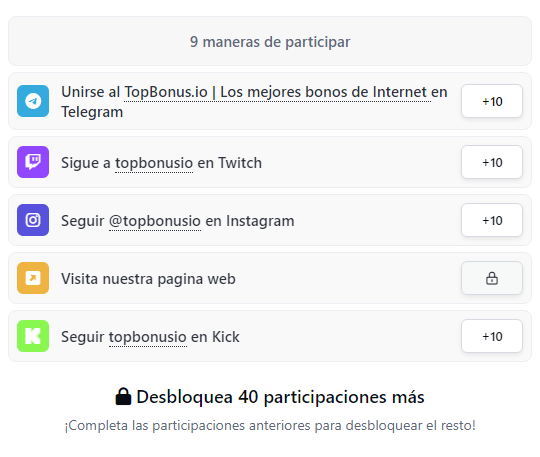
Task: Select the 9 maneras de participar header
Action: [x=270, y=41]
